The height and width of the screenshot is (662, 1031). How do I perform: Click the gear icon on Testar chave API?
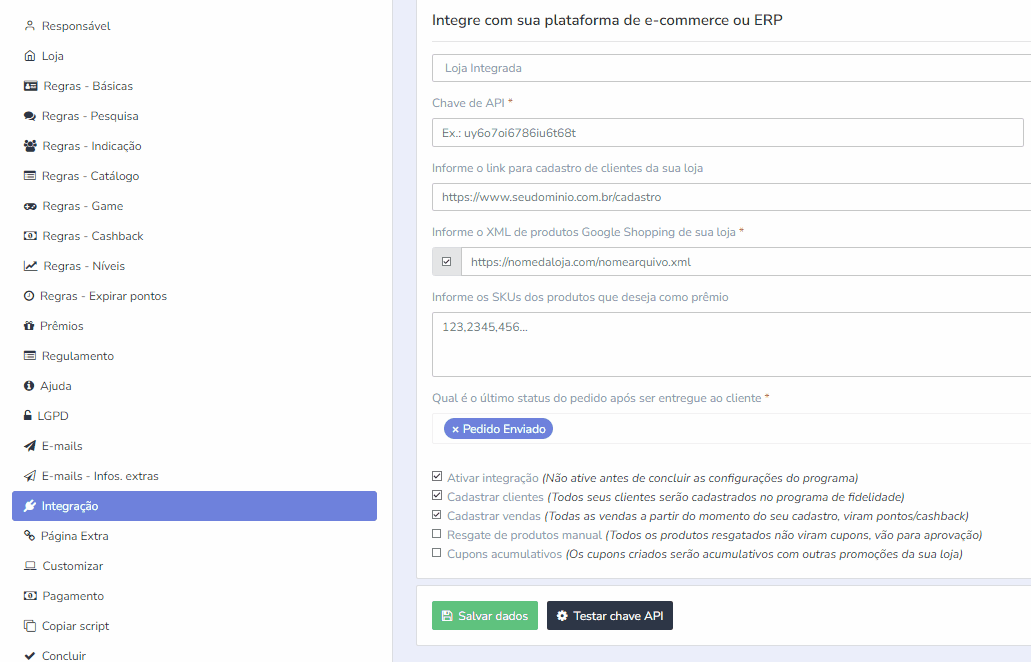tap(562, 615)
